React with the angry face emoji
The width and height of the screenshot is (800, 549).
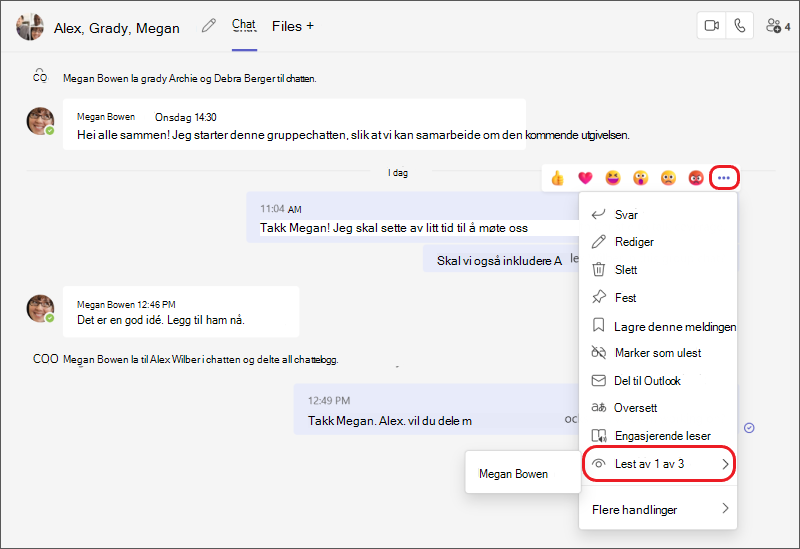click(x=696, y=178)
